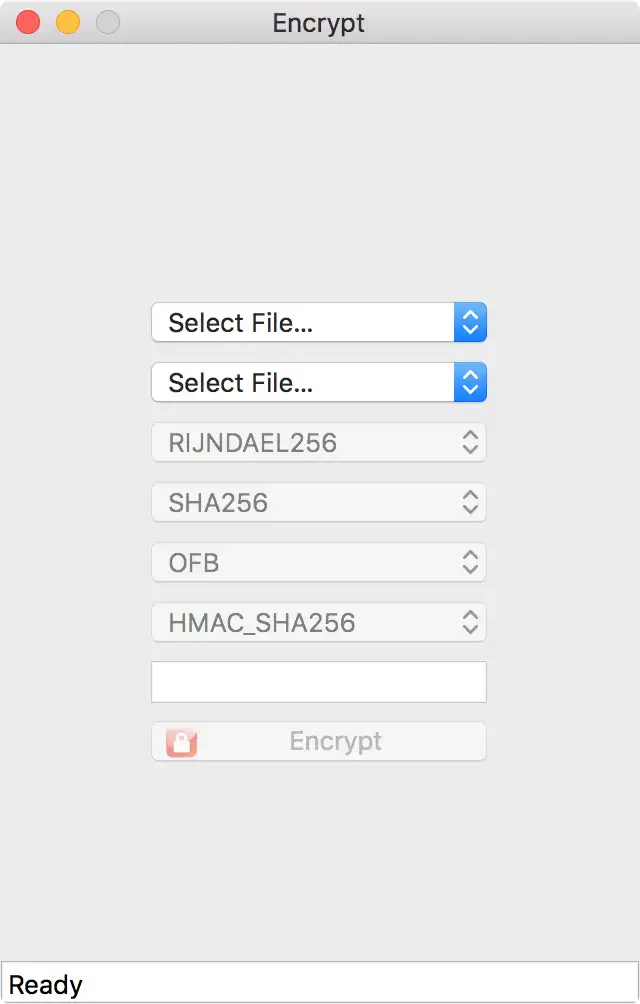Close the Encrypt window
The image size is (640, 1004).
click(28, 22)
